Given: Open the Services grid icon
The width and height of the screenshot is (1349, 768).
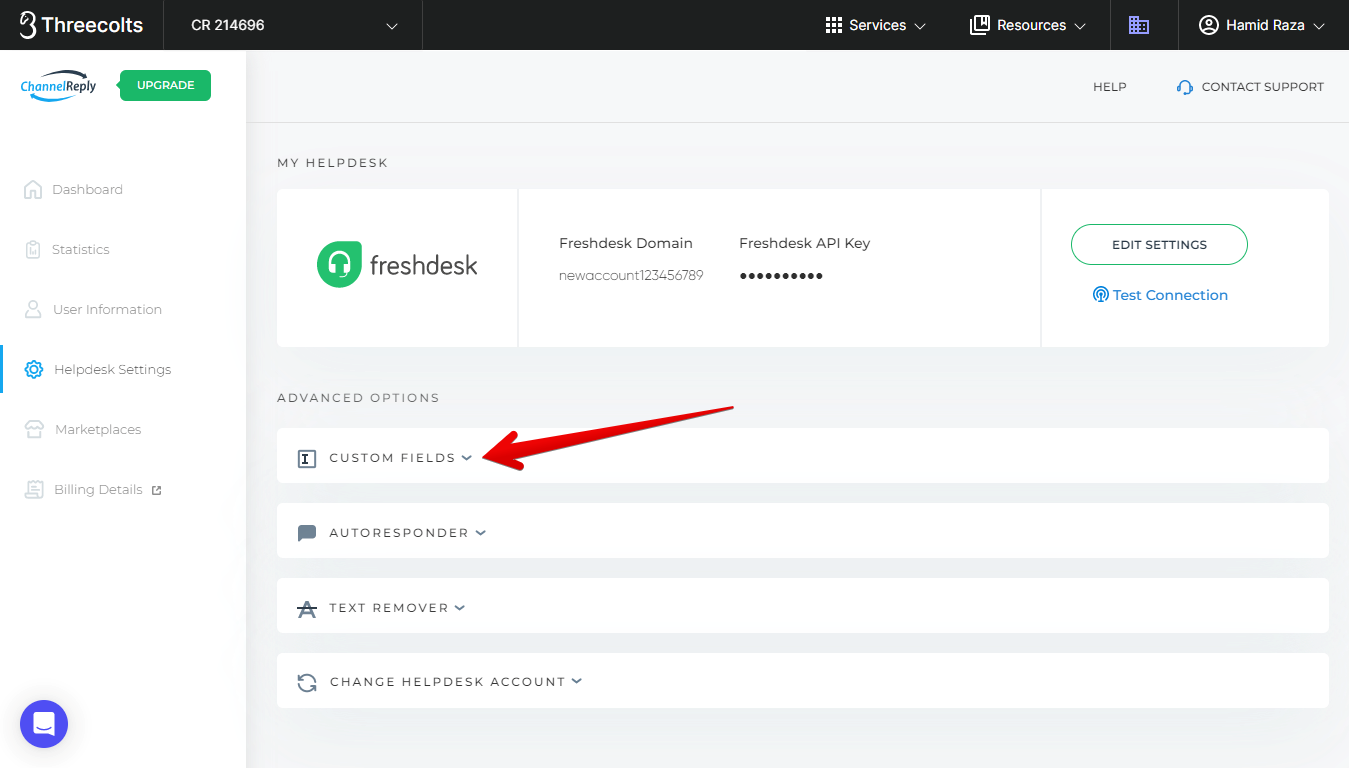Looking at the screenshot, I should [834, 25].
